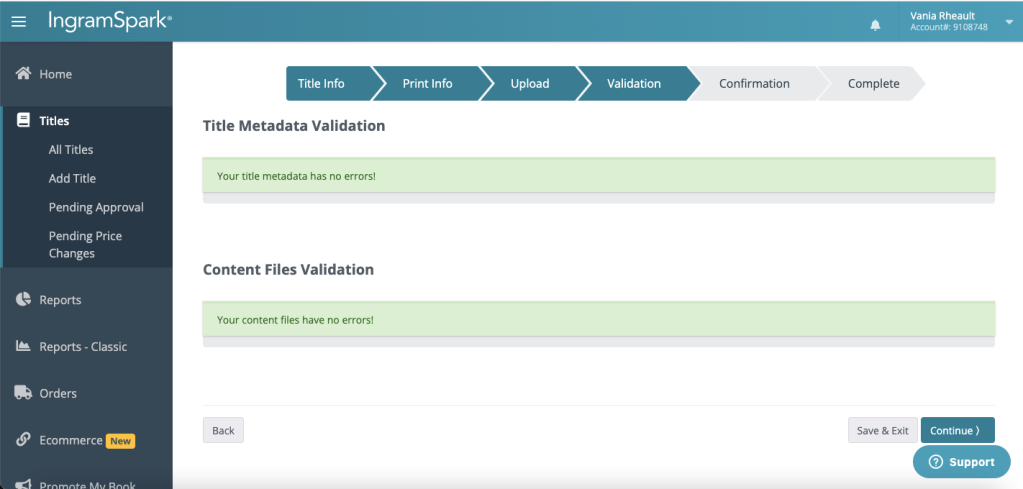The height and width of the screenshot is (489, 1023).
Task: Expand the Vania Rheault account dropdown
Action: click(x=1008, y=22)
